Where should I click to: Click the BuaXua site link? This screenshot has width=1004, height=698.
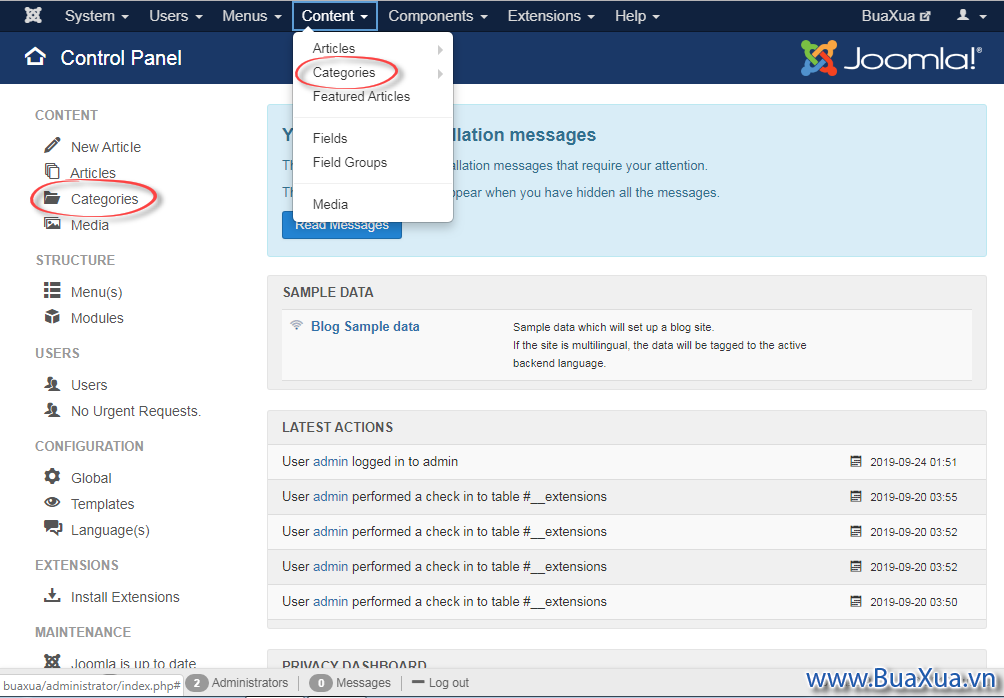888,16
